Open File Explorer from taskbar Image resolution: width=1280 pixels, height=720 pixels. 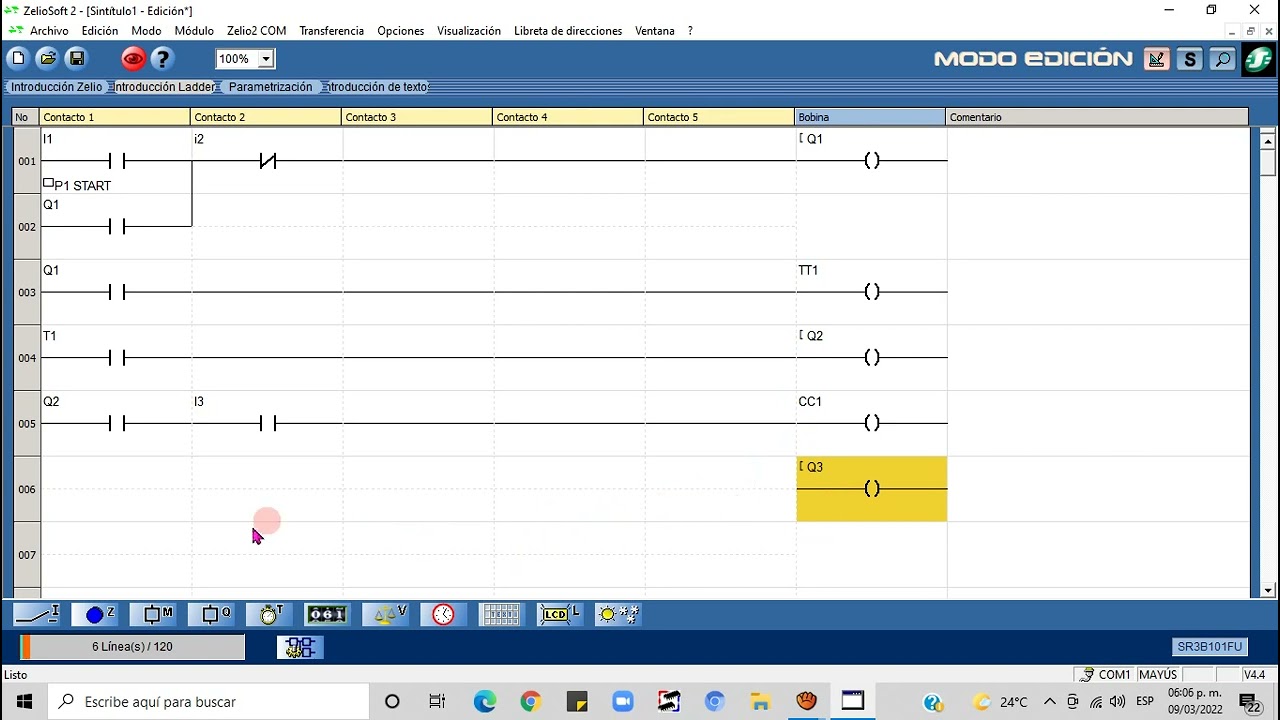point(760,702)
